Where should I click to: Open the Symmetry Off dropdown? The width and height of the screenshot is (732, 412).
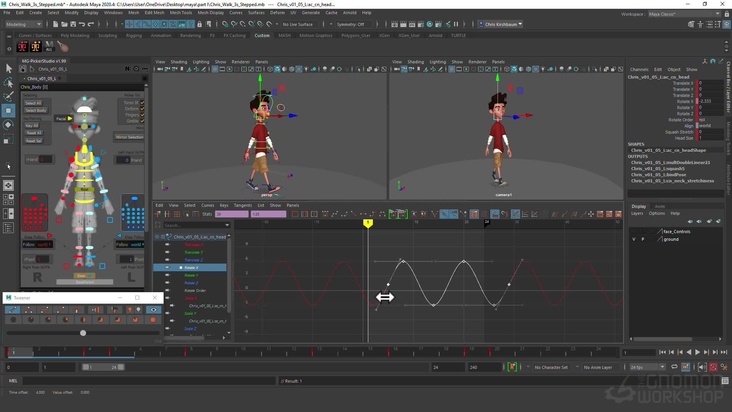(x=352, y=24)
